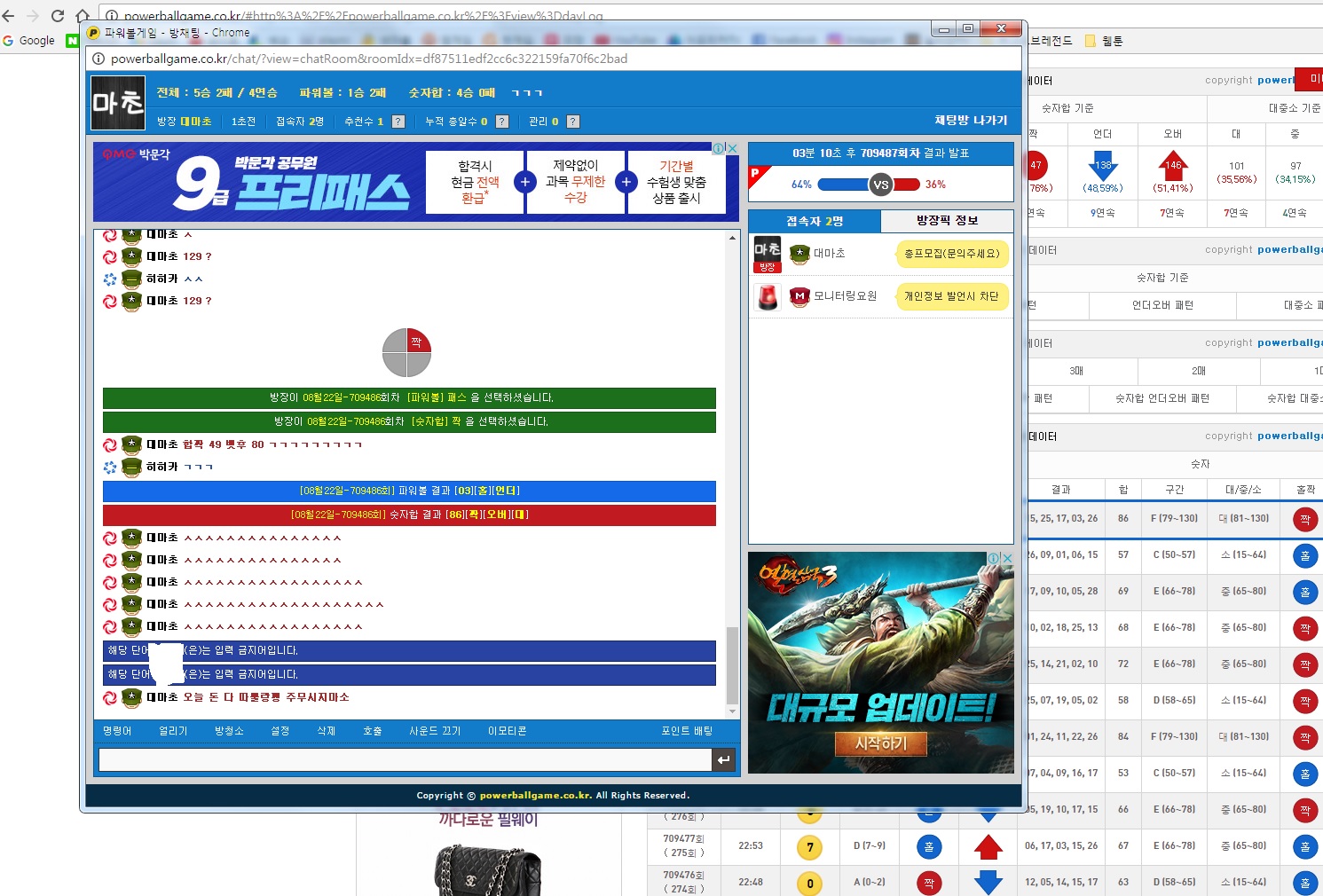Click the chat scrollbar down arrow
This screenshot has width=1323, height=896.
click(x=732, y=711)
